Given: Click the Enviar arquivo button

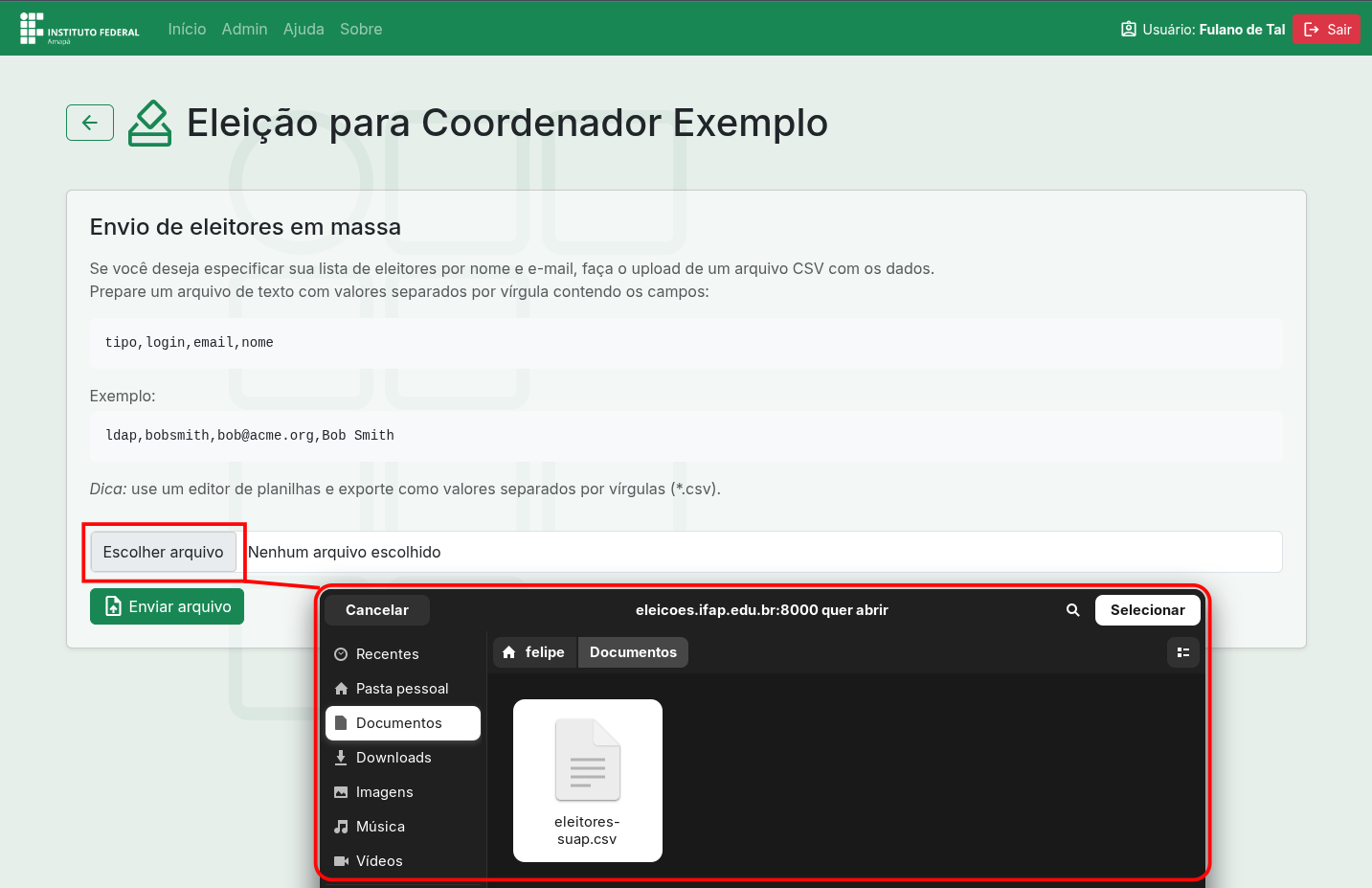Looking at the screenshot, I should [167, 606].
